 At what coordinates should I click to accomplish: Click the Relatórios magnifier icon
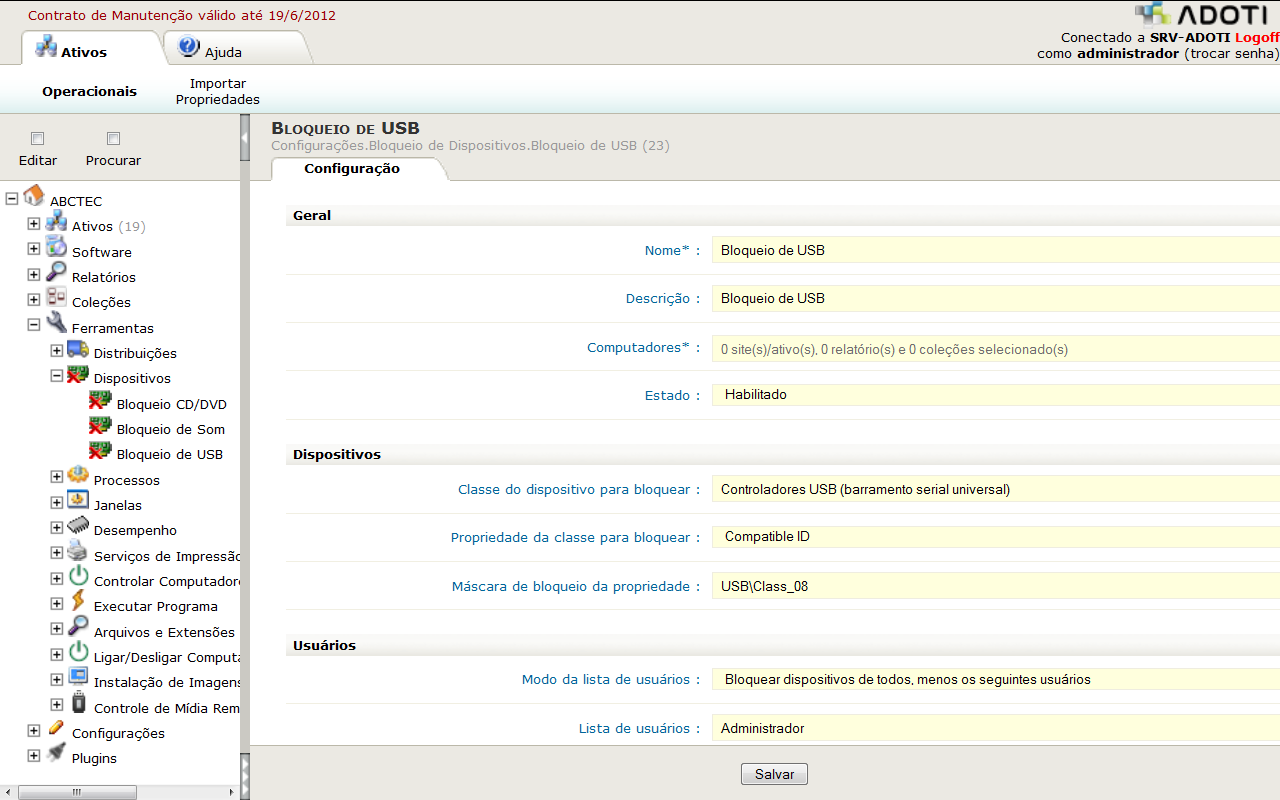coord(56,272)
